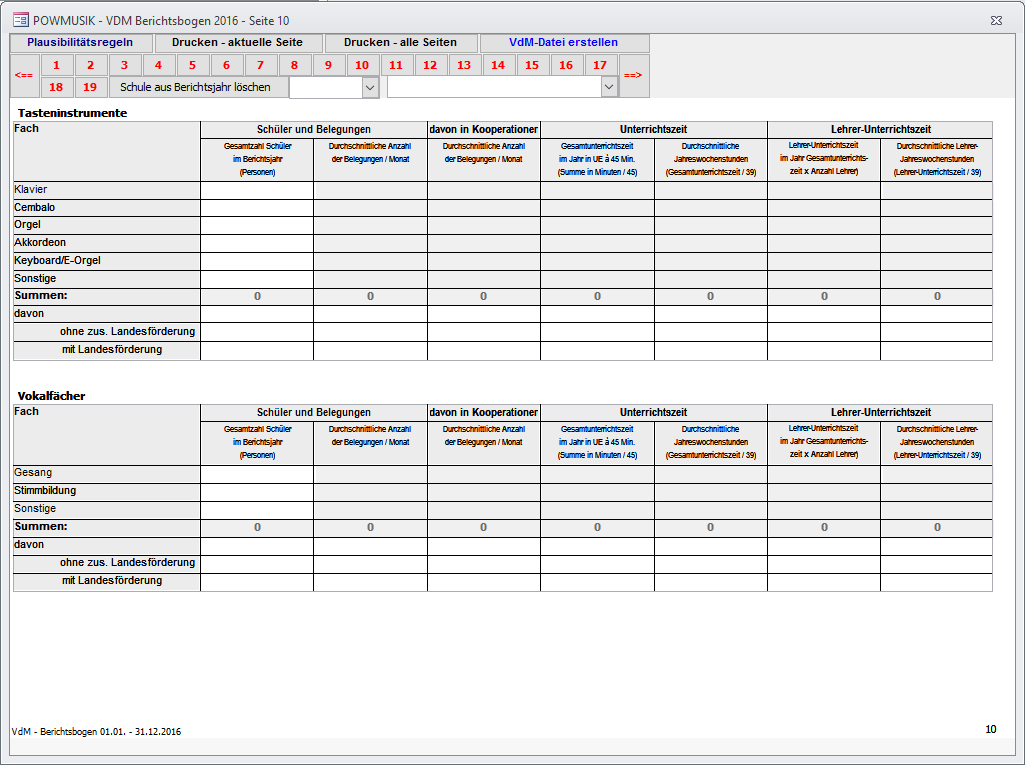1025x765 pixels.
Task: Click Drucken - aktuelle Seite
Action: coord(237,43)
